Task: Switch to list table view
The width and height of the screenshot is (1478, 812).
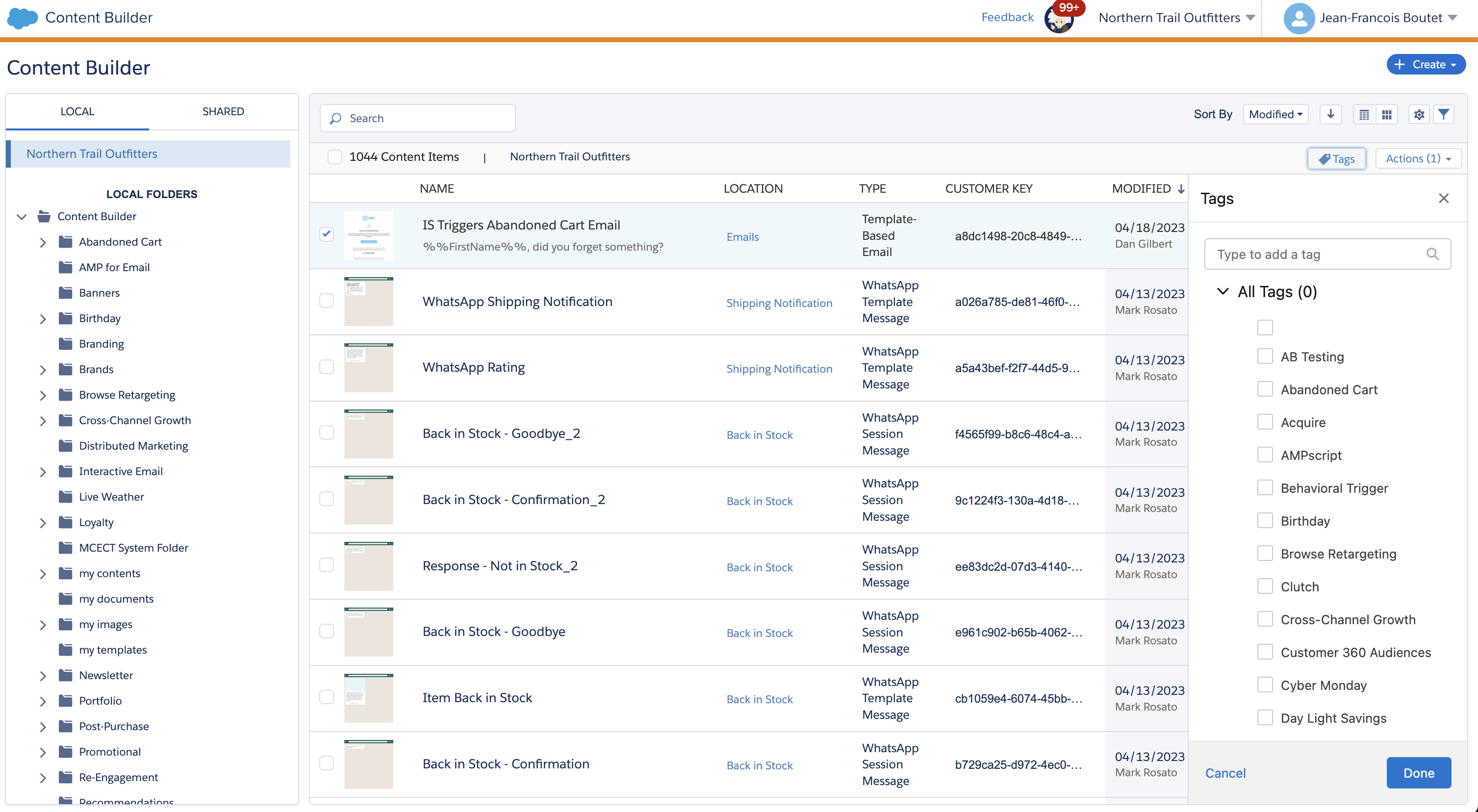Action: point(1364,114)
